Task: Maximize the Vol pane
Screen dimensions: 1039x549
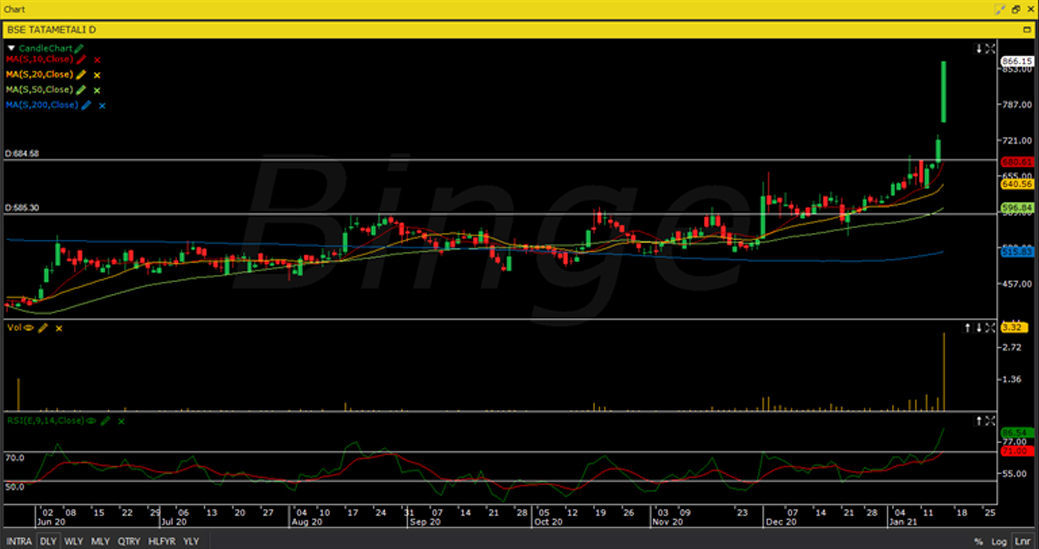Action: [990, 328]
